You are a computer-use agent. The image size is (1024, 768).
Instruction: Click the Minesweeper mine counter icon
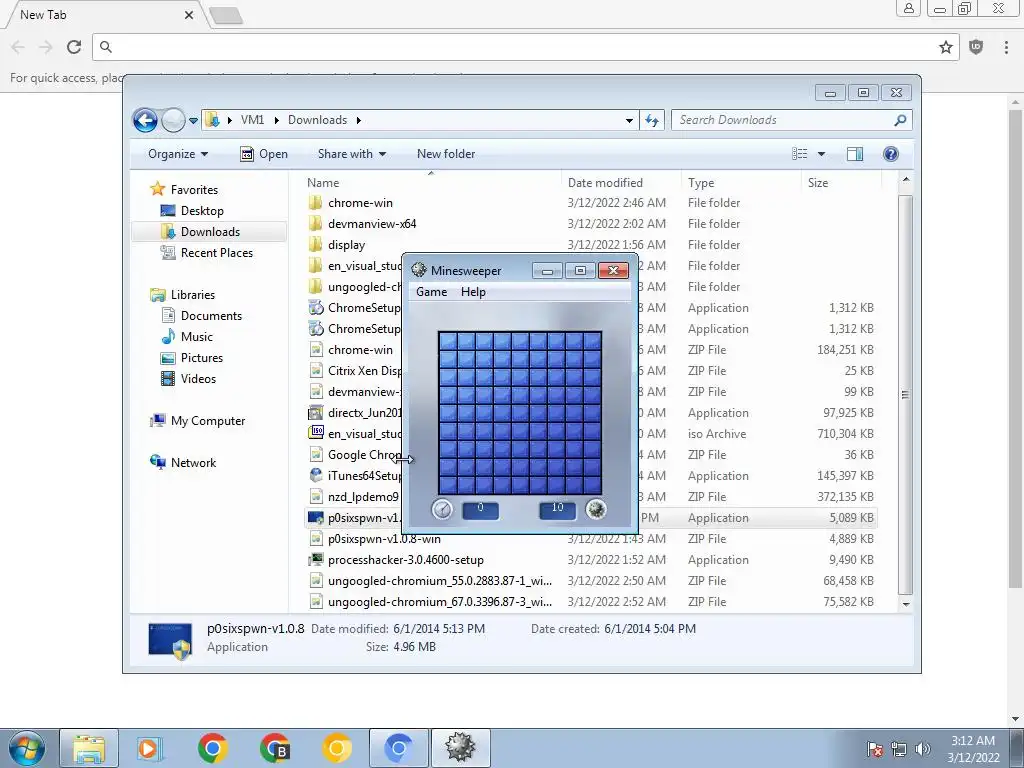pyautogui.click(x=596, y=509)
